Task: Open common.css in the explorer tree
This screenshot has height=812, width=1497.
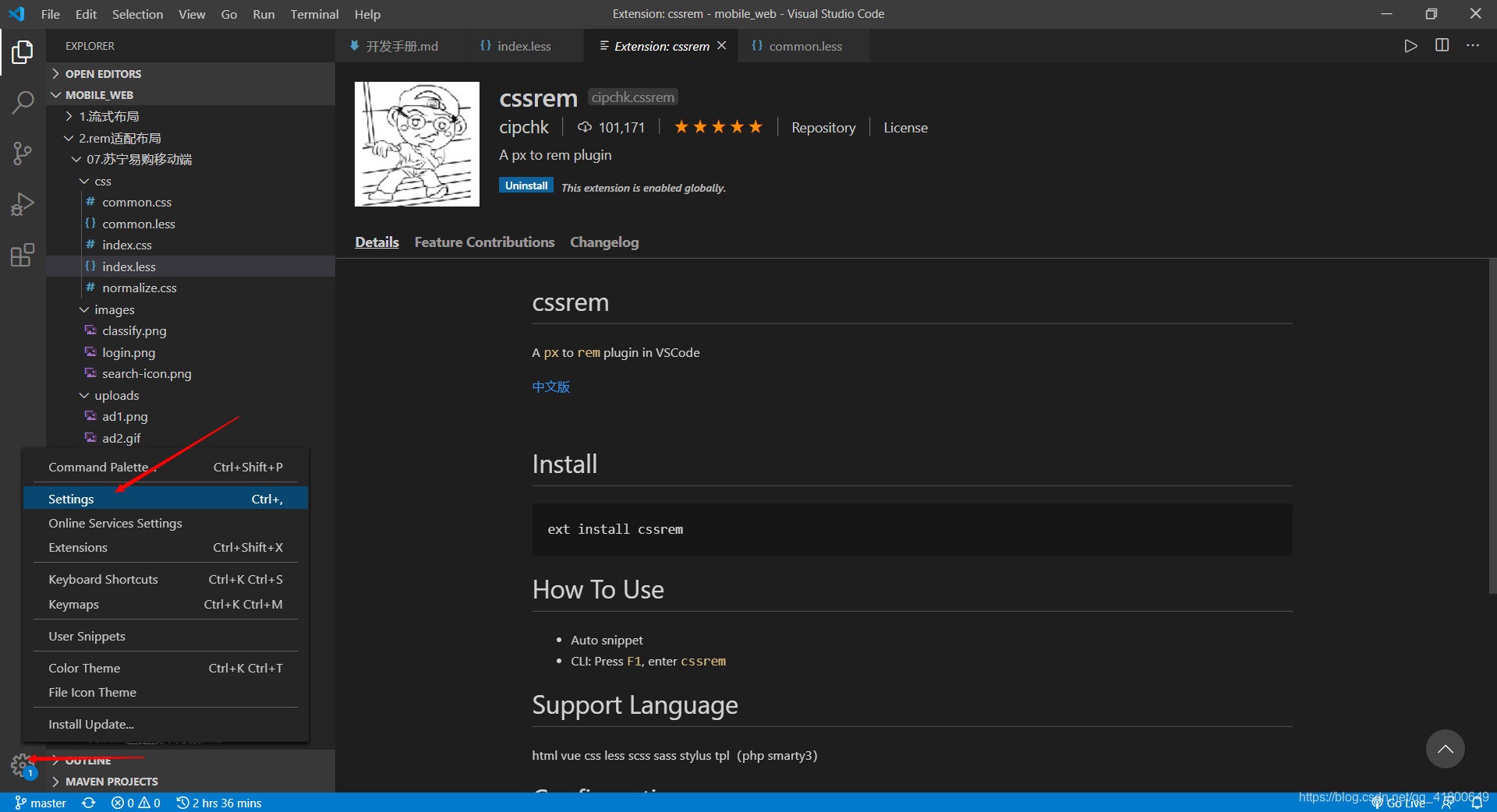Action: tap(191, 202)
